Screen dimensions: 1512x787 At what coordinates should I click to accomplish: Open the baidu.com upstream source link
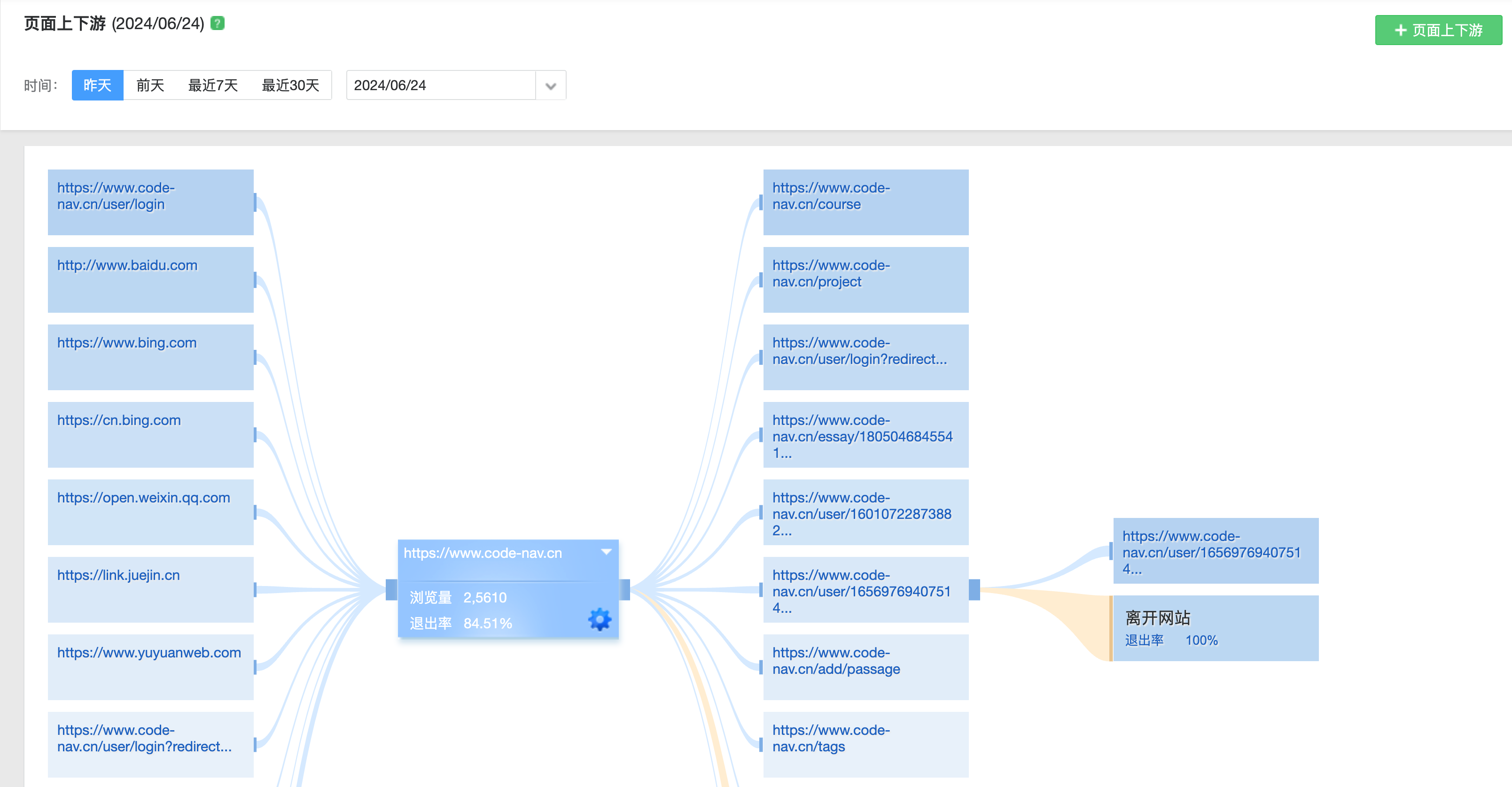click(x=127, y=266)
